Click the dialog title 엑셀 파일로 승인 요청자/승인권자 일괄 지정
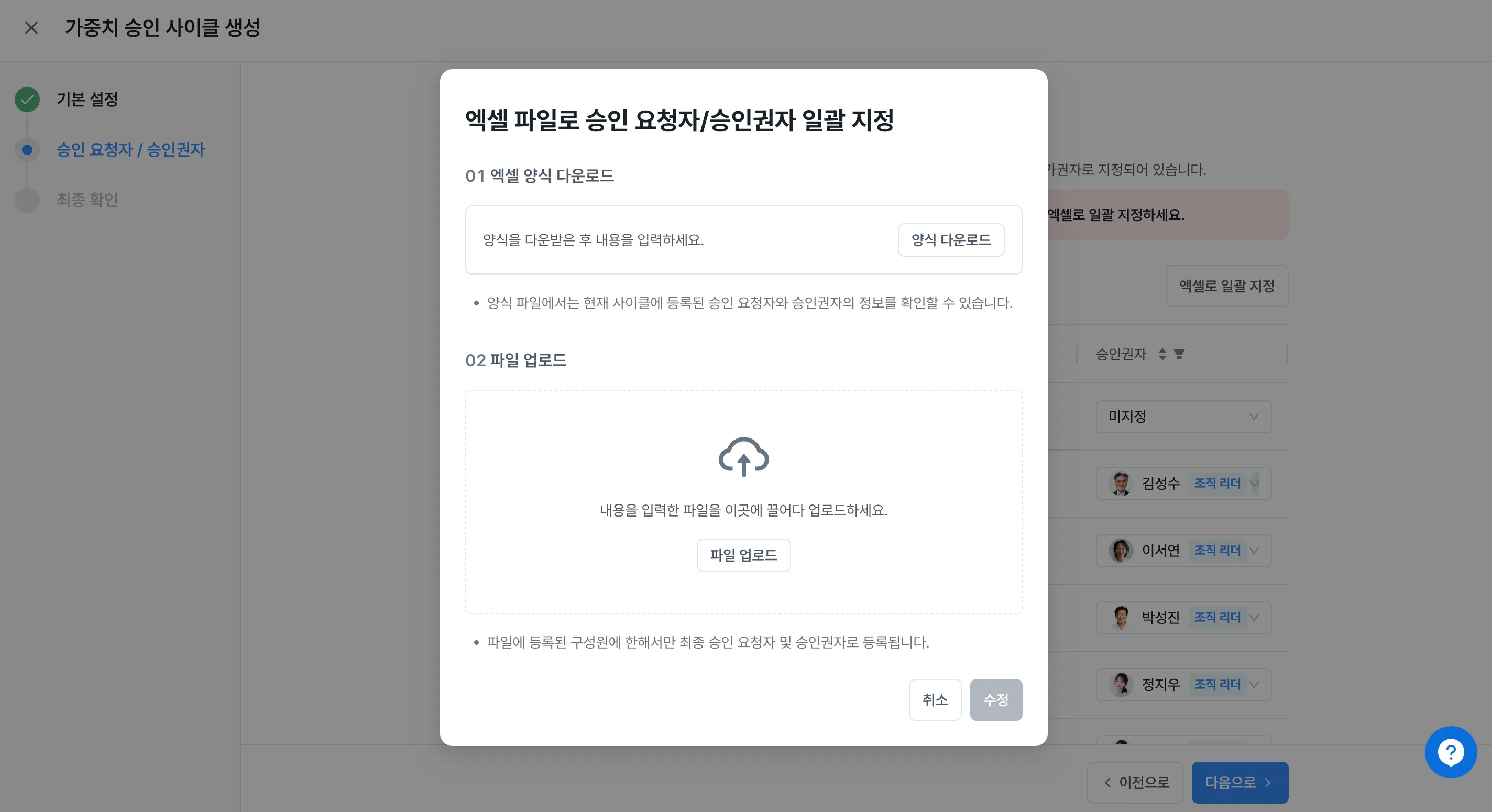The width and height of the screenshot is (1492, 812). 679,120
